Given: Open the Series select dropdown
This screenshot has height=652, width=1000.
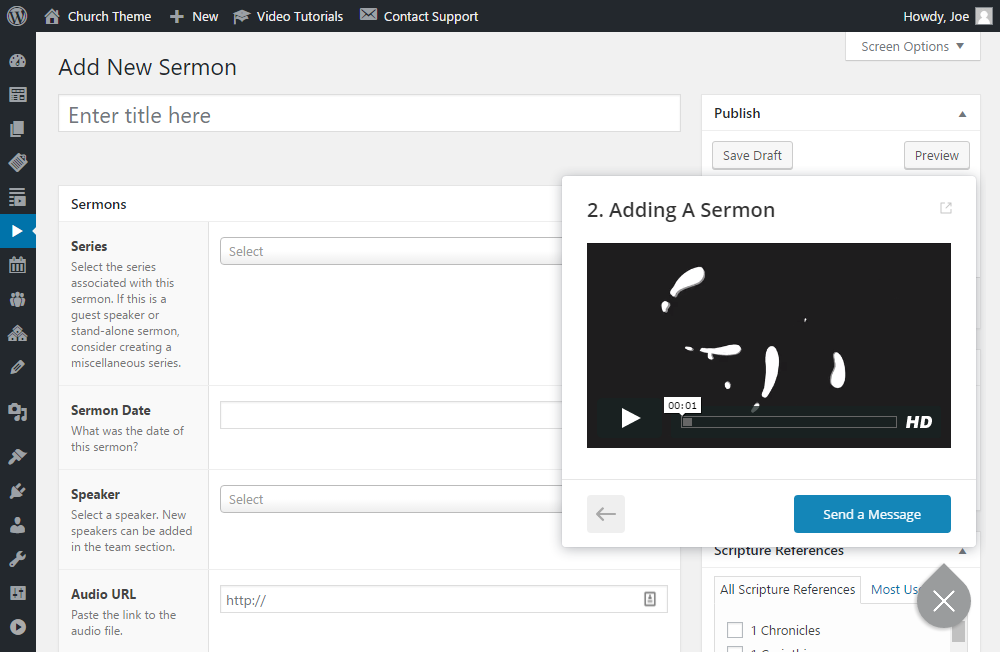Looking at the screenshot, I should pos(390,251).
